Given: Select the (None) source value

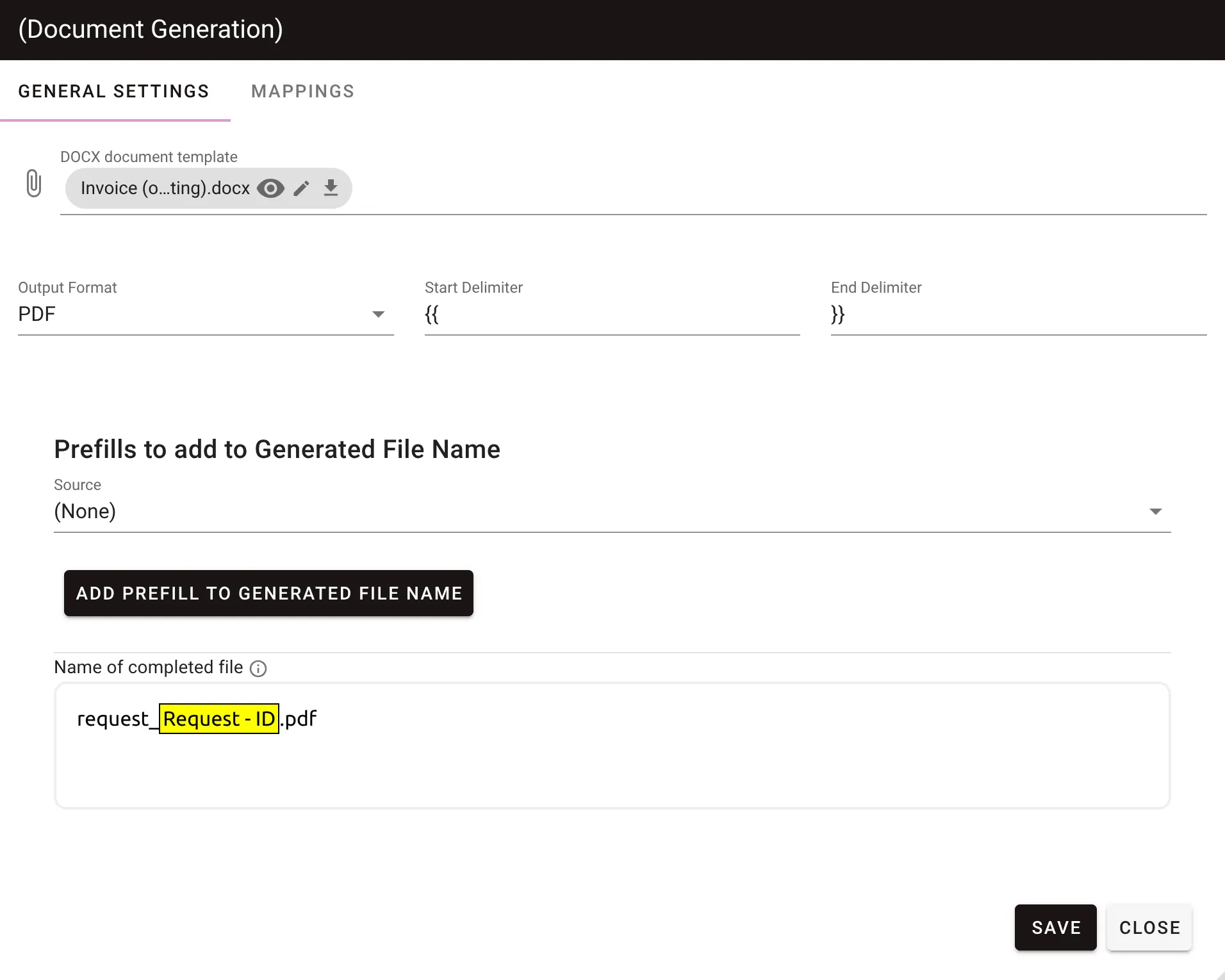Looking at the screenshot, I should 85,510.
